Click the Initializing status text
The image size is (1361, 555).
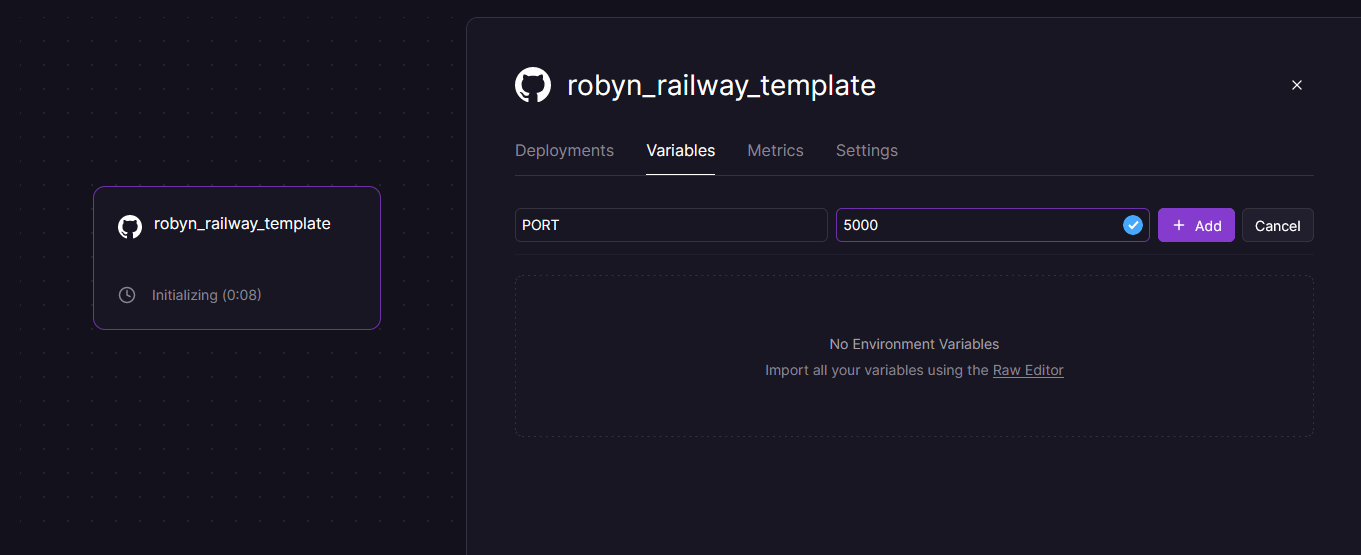[x=206, y=295]
